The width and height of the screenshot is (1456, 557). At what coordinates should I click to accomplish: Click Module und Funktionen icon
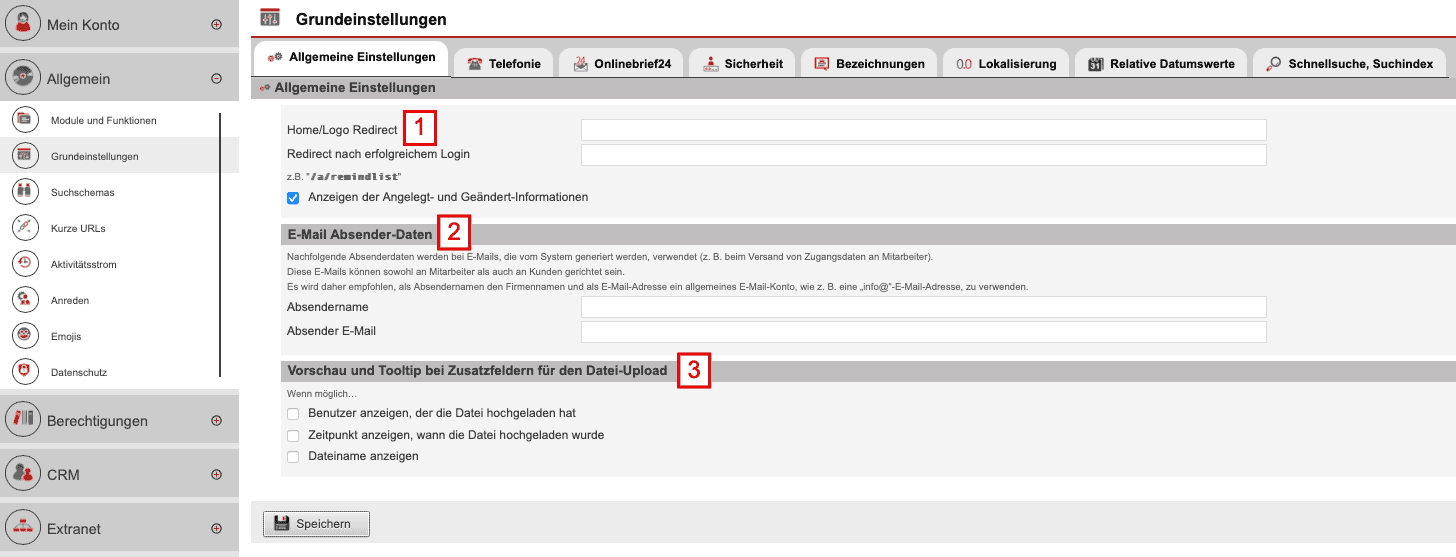click(24, 120)
